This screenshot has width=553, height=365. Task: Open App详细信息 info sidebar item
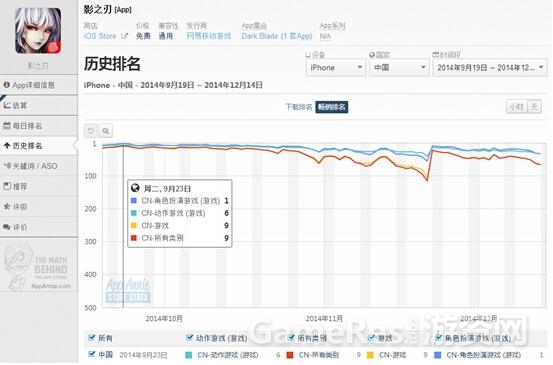tap(38, 85)
